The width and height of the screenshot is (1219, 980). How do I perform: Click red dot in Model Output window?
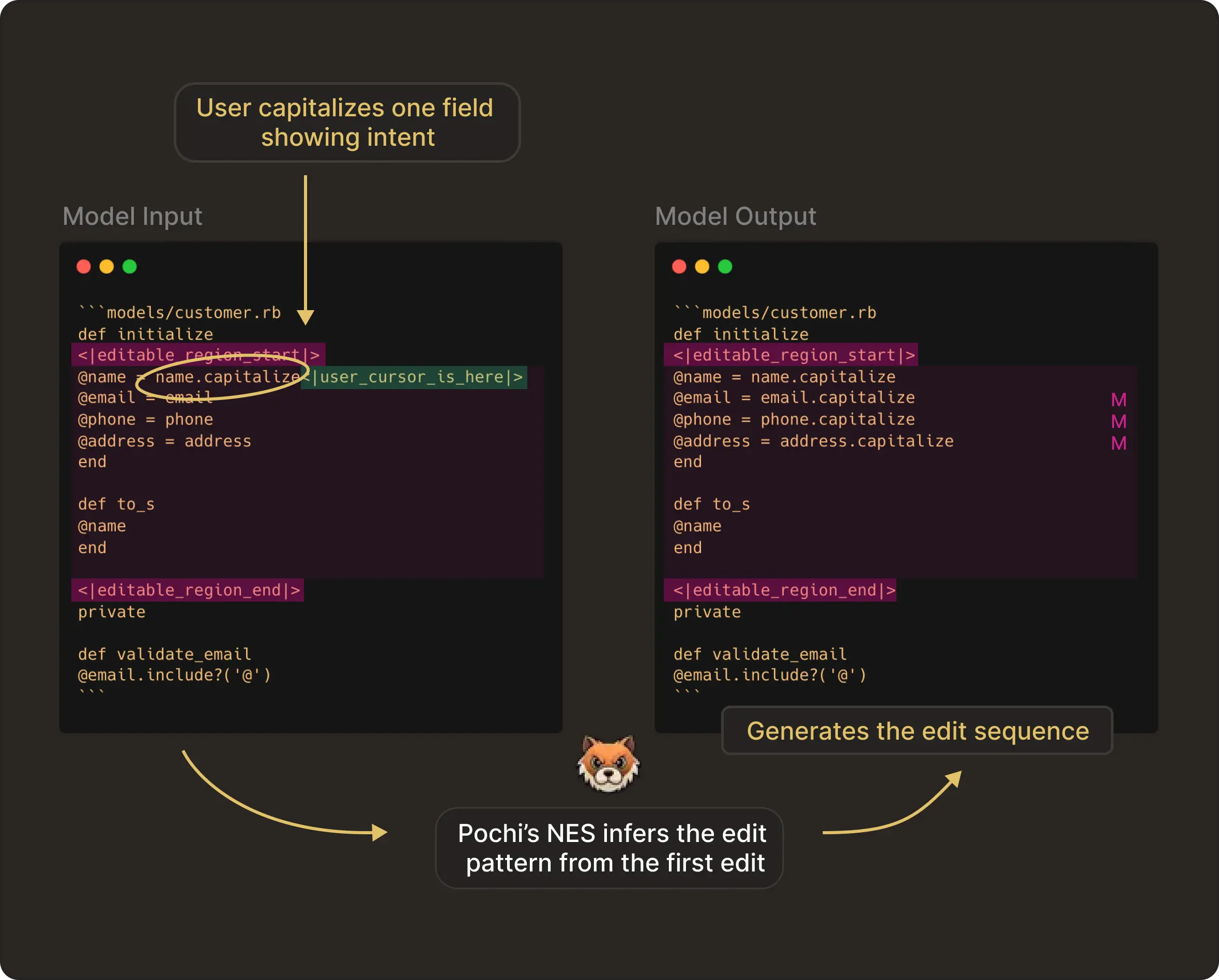click(679, 267)
